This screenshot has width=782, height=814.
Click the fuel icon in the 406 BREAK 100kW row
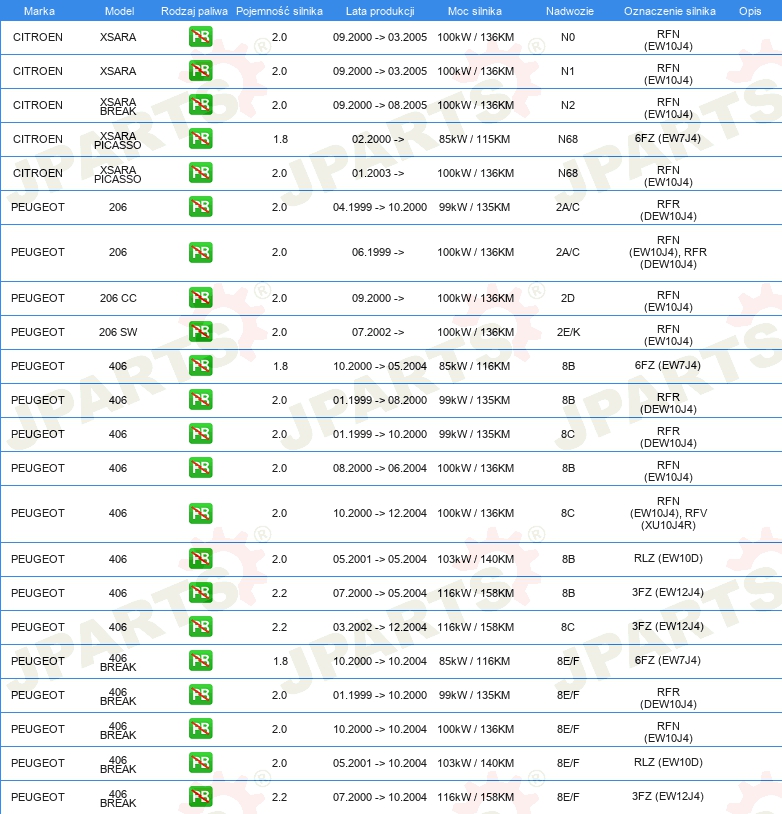200,729
